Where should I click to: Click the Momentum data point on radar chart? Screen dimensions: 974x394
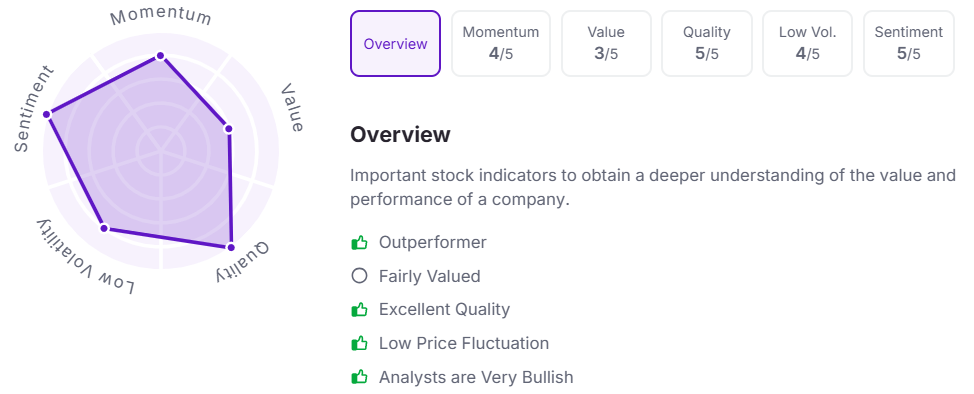(160, 56)
